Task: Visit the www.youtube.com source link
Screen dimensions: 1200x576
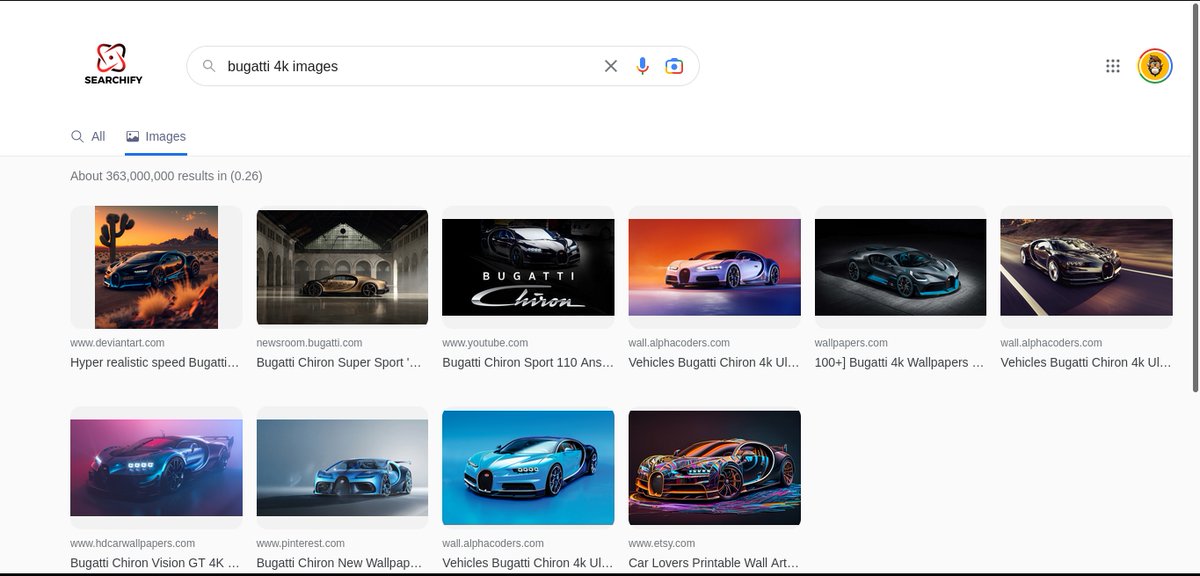Action: (x=485, y=343)
